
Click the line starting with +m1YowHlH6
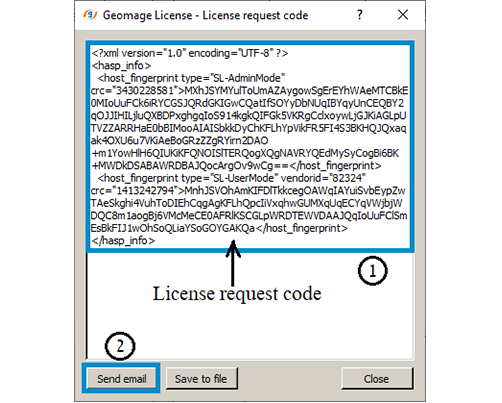(245, 153)
